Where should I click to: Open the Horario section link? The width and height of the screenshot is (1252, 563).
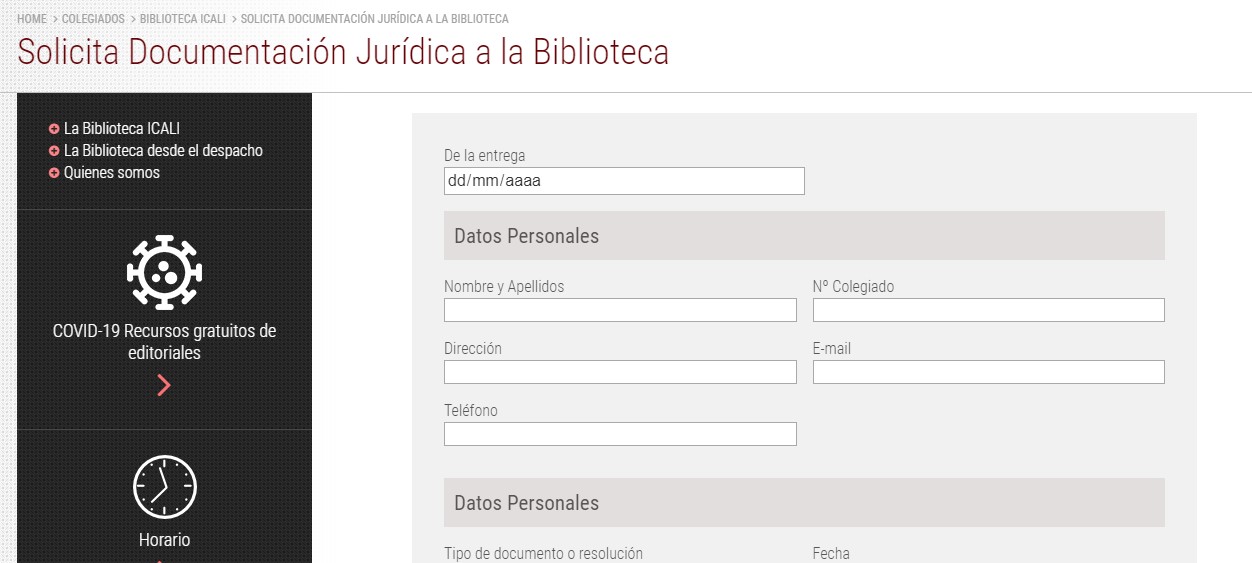[x=164, y=540]
